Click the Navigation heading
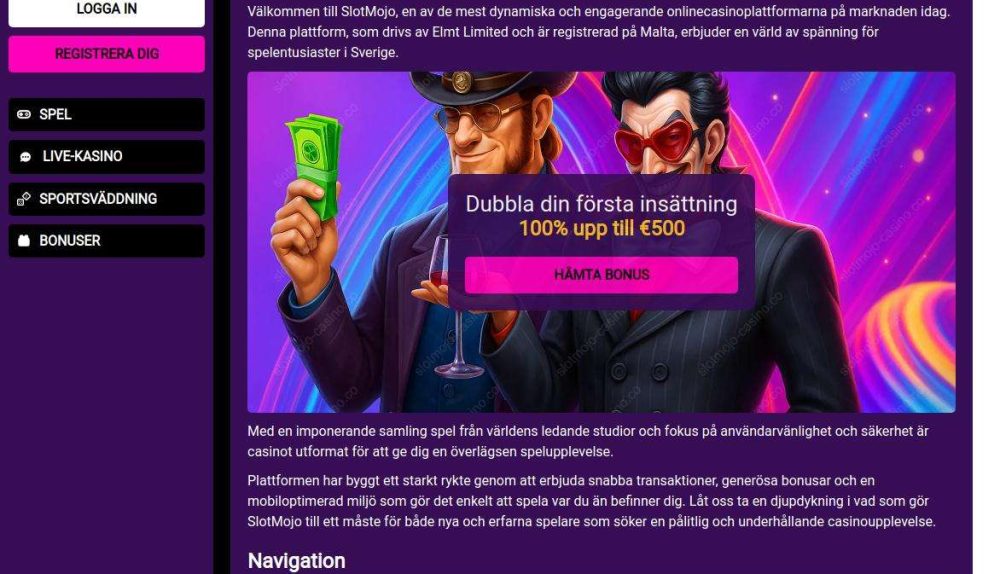The height and width of the screenshot is (574, 1000). pos(297,561)
